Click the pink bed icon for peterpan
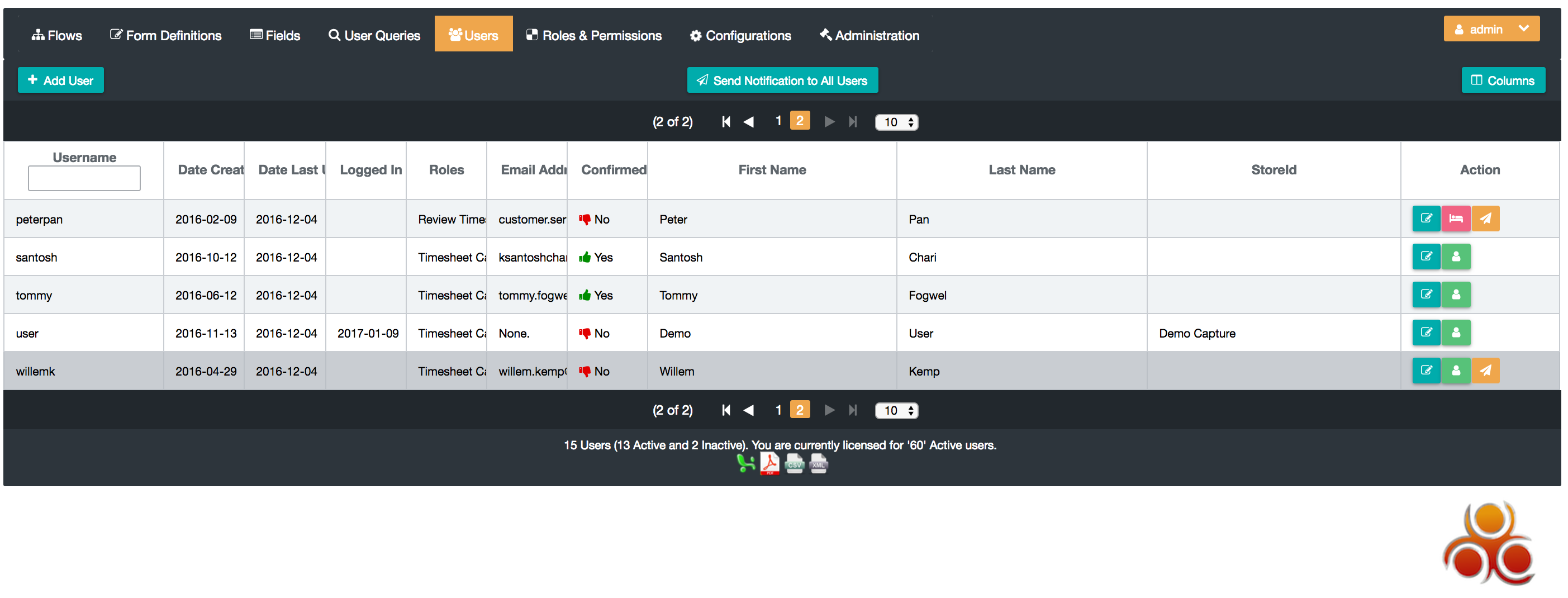The width and height of the screenshot is (1568, 598). 1455,219
